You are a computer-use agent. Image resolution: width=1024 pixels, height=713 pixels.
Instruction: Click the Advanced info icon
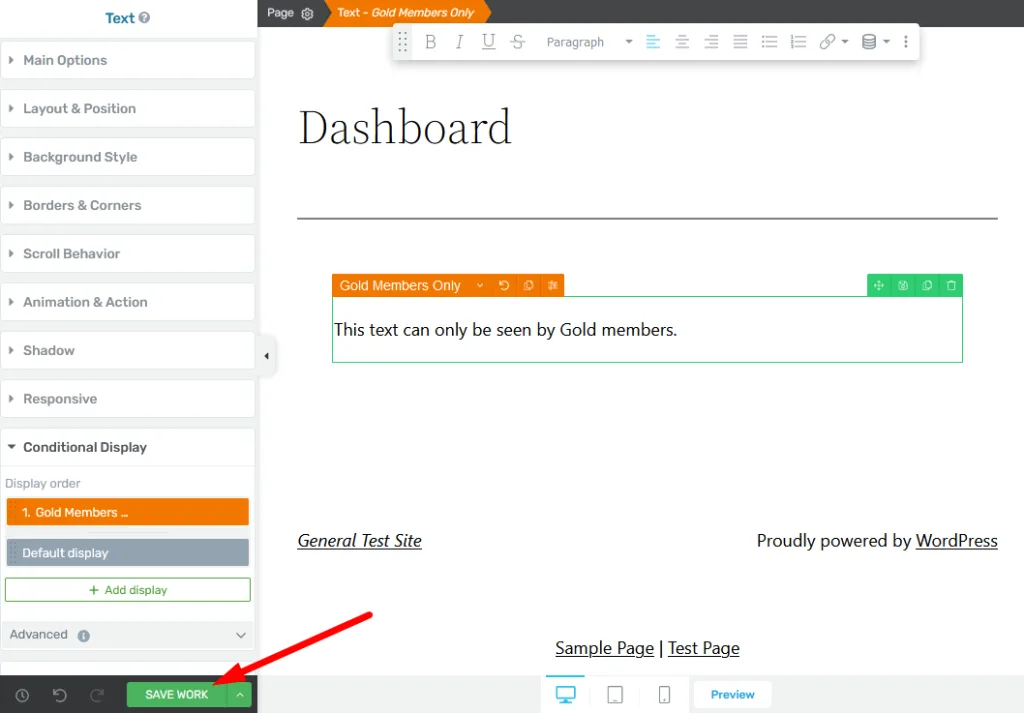point(84,635)
